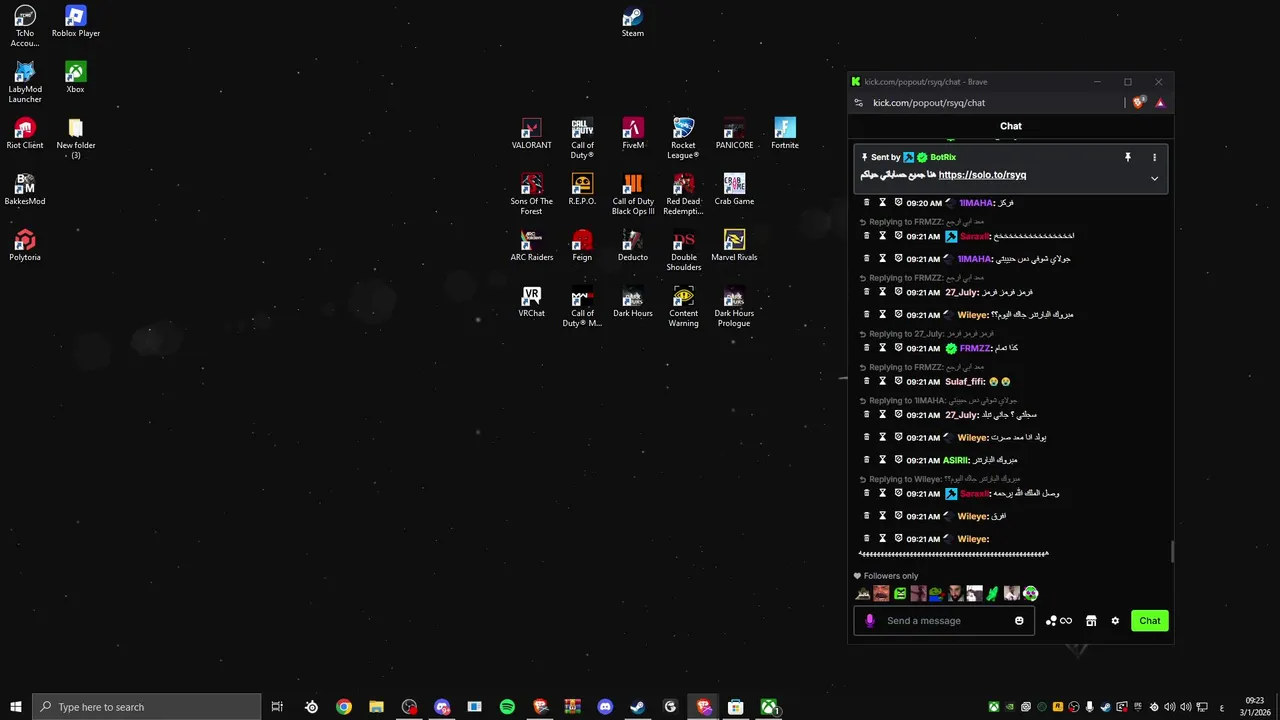Image resolution: width=1280 pixels, height=720 pixels.
Task: Open Spotify from the taskbar
Action: click(507, 707)
